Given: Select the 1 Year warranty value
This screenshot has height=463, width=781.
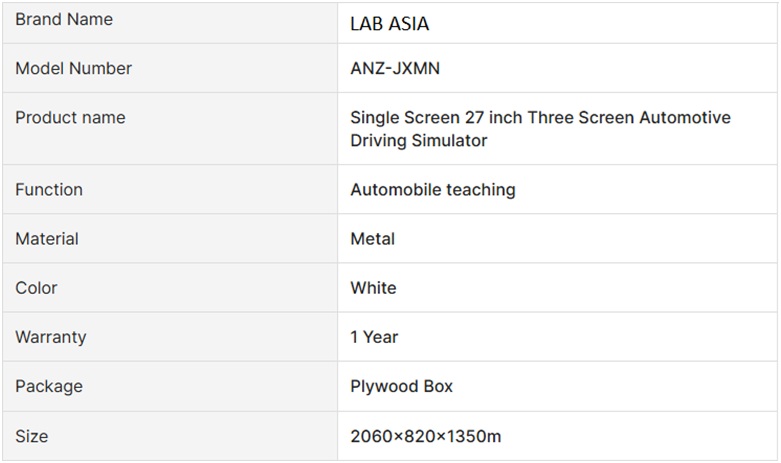Looking at the screenshot, I should tap(374, 337).
